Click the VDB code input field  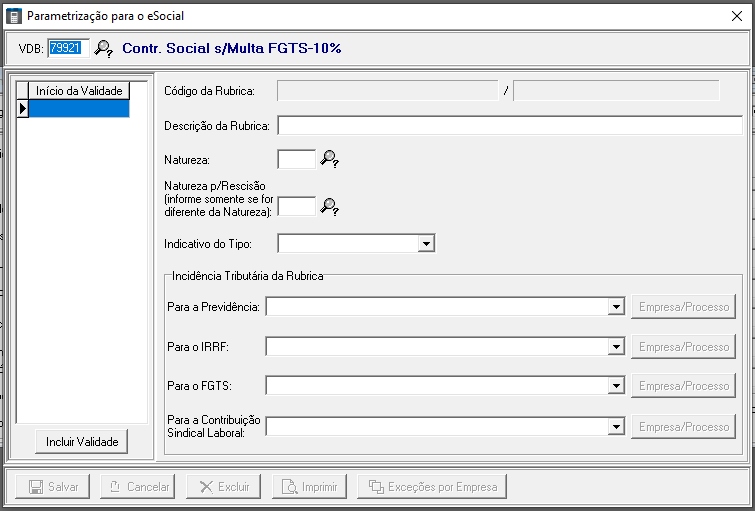pos(68,48)
